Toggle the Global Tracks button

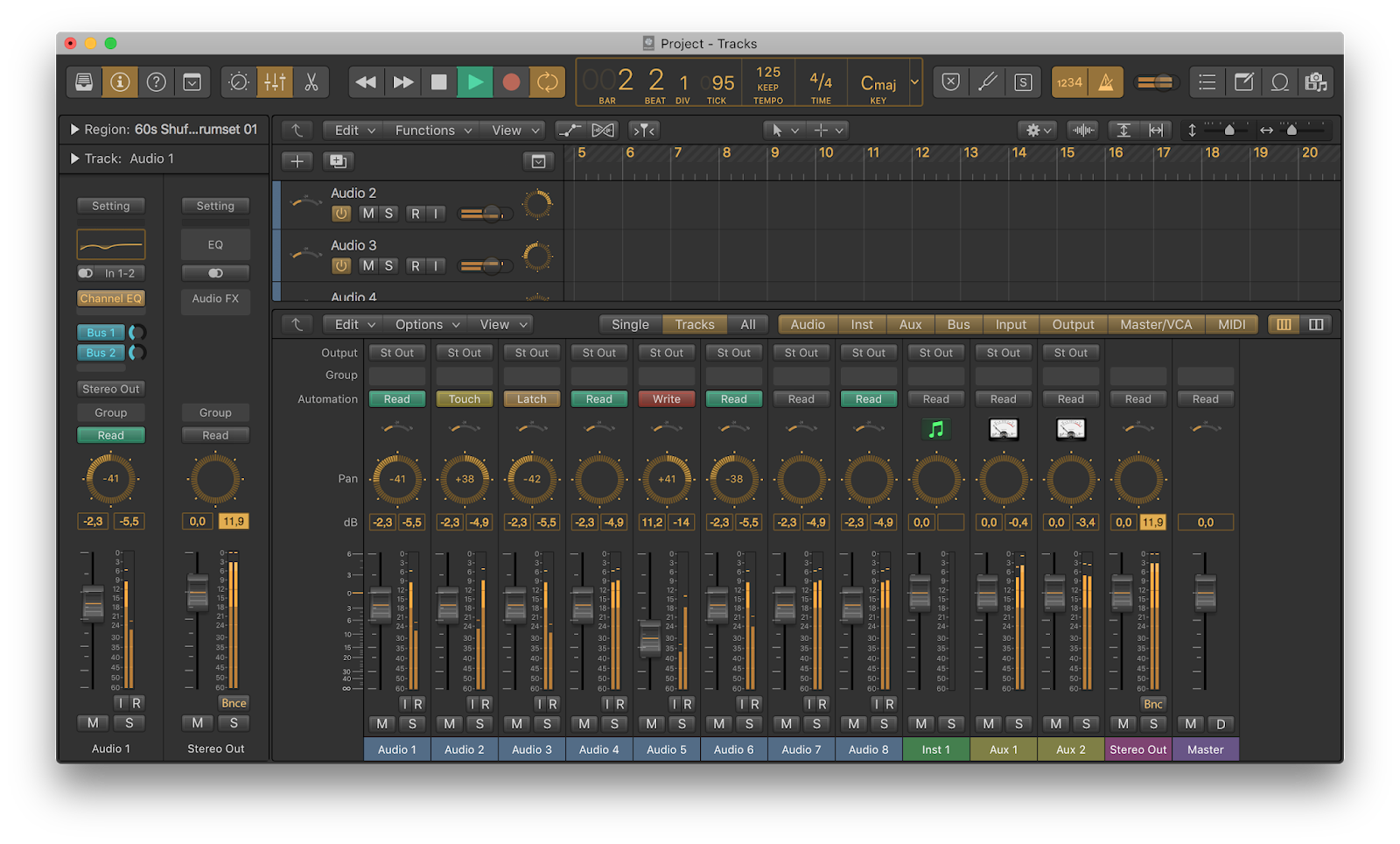tap(538, 161)
